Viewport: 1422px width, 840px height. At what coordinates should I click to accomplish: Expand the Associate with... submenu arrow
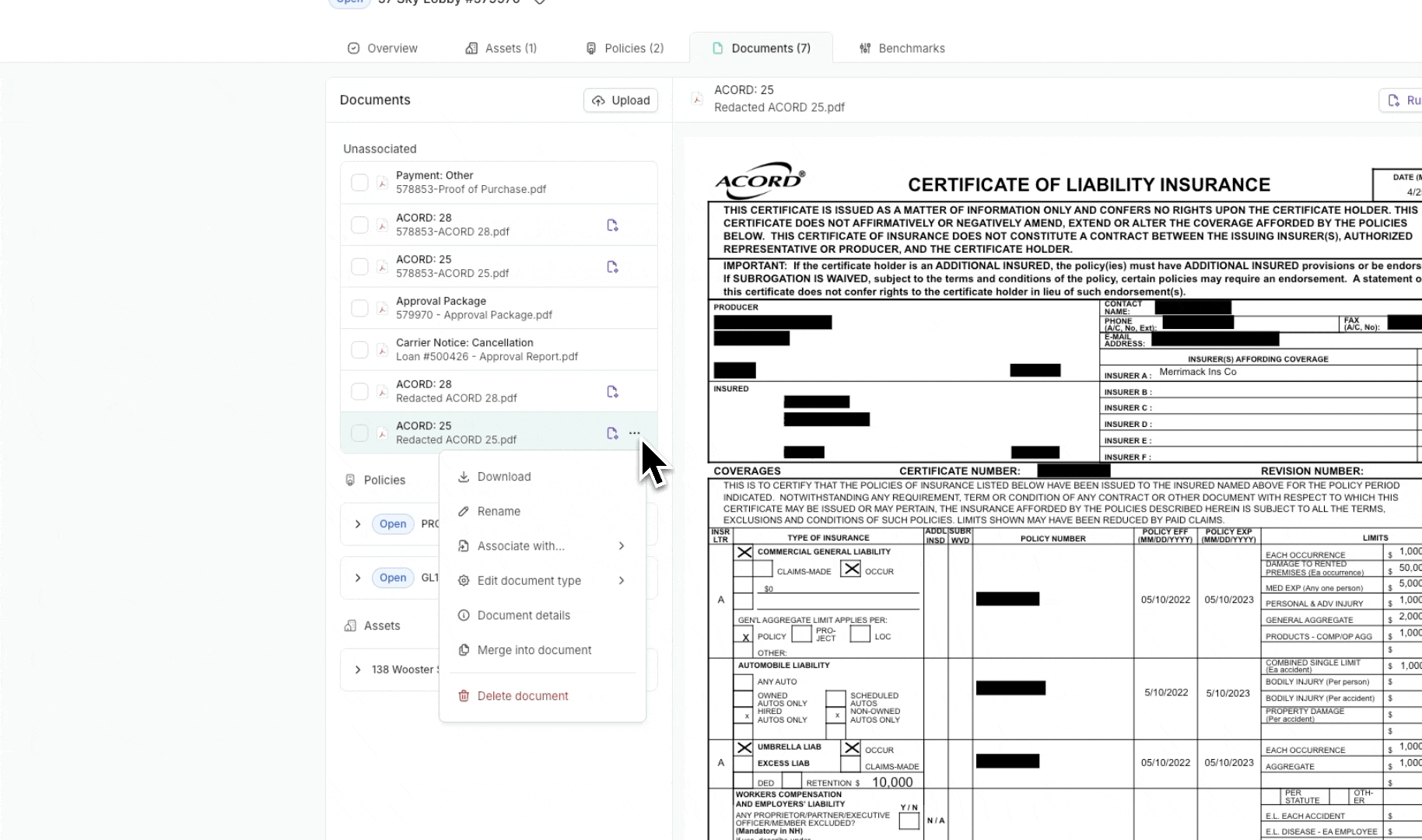622,546
